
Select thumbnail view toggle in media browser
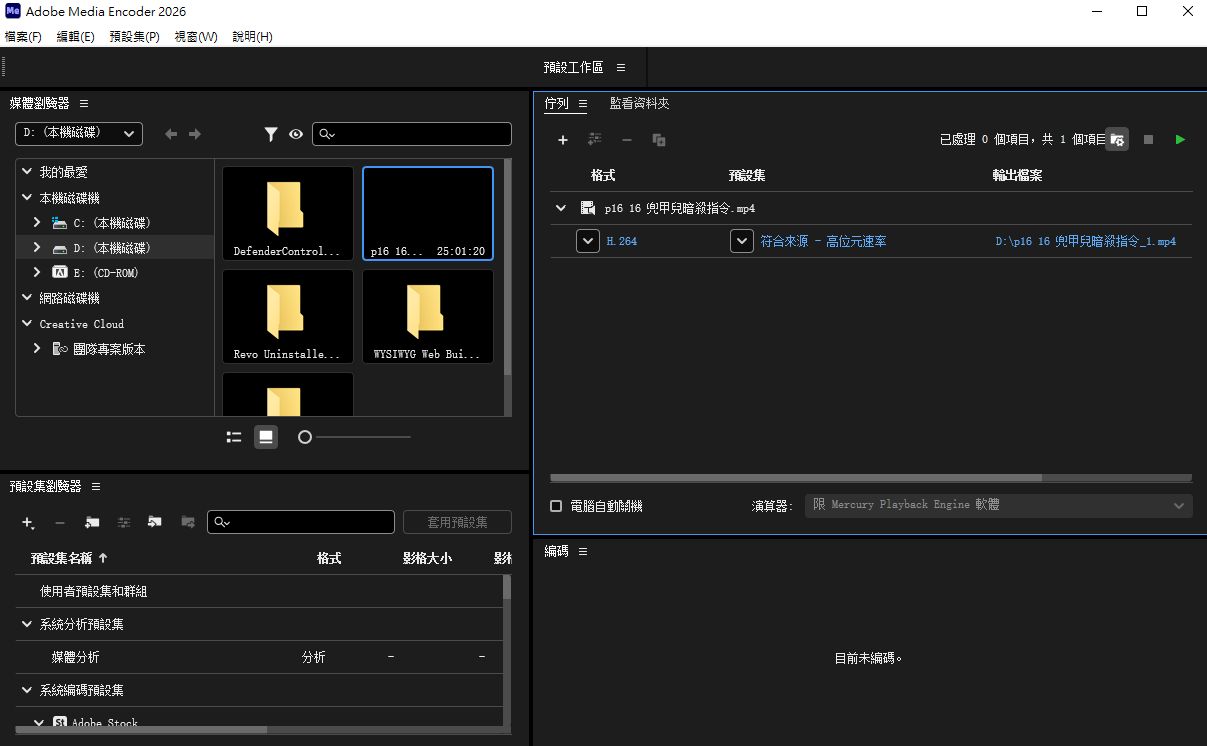266,437
